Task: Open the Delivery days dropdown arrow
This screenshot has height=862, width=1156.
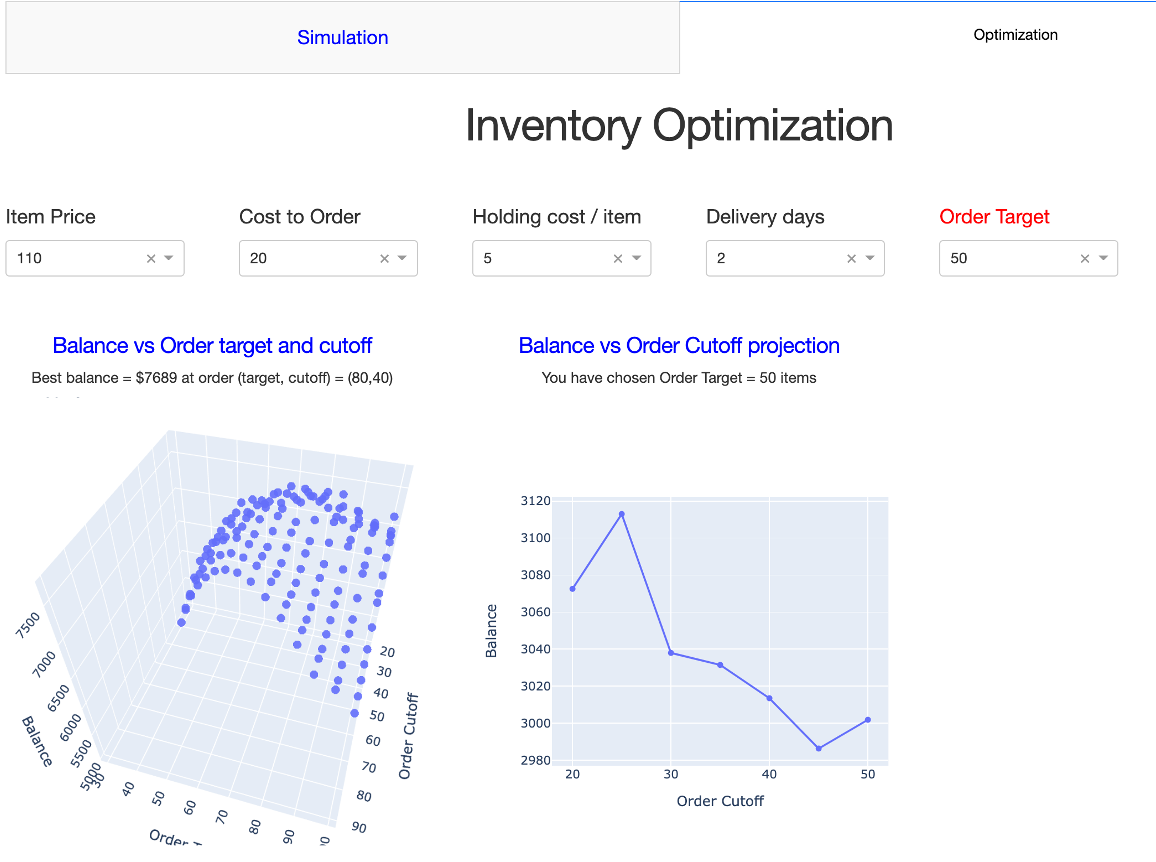Action: (869, 258)
